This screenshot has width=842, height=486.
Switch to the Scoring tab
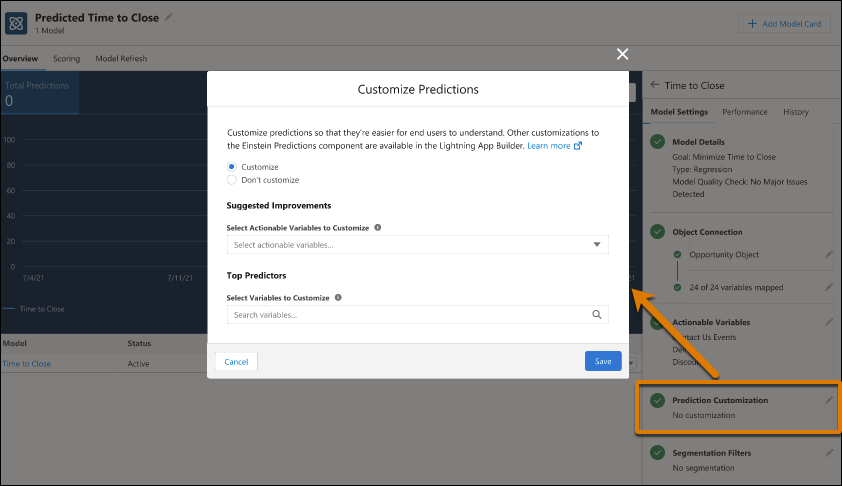coord(67,59)
